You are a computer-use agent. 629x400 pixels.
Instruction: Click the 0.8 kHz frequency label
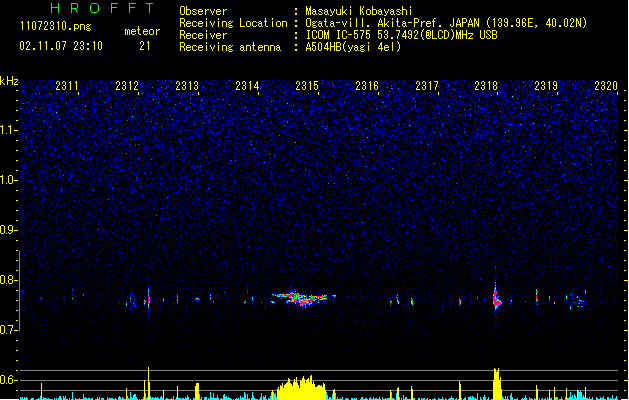[x=9, y=280]
